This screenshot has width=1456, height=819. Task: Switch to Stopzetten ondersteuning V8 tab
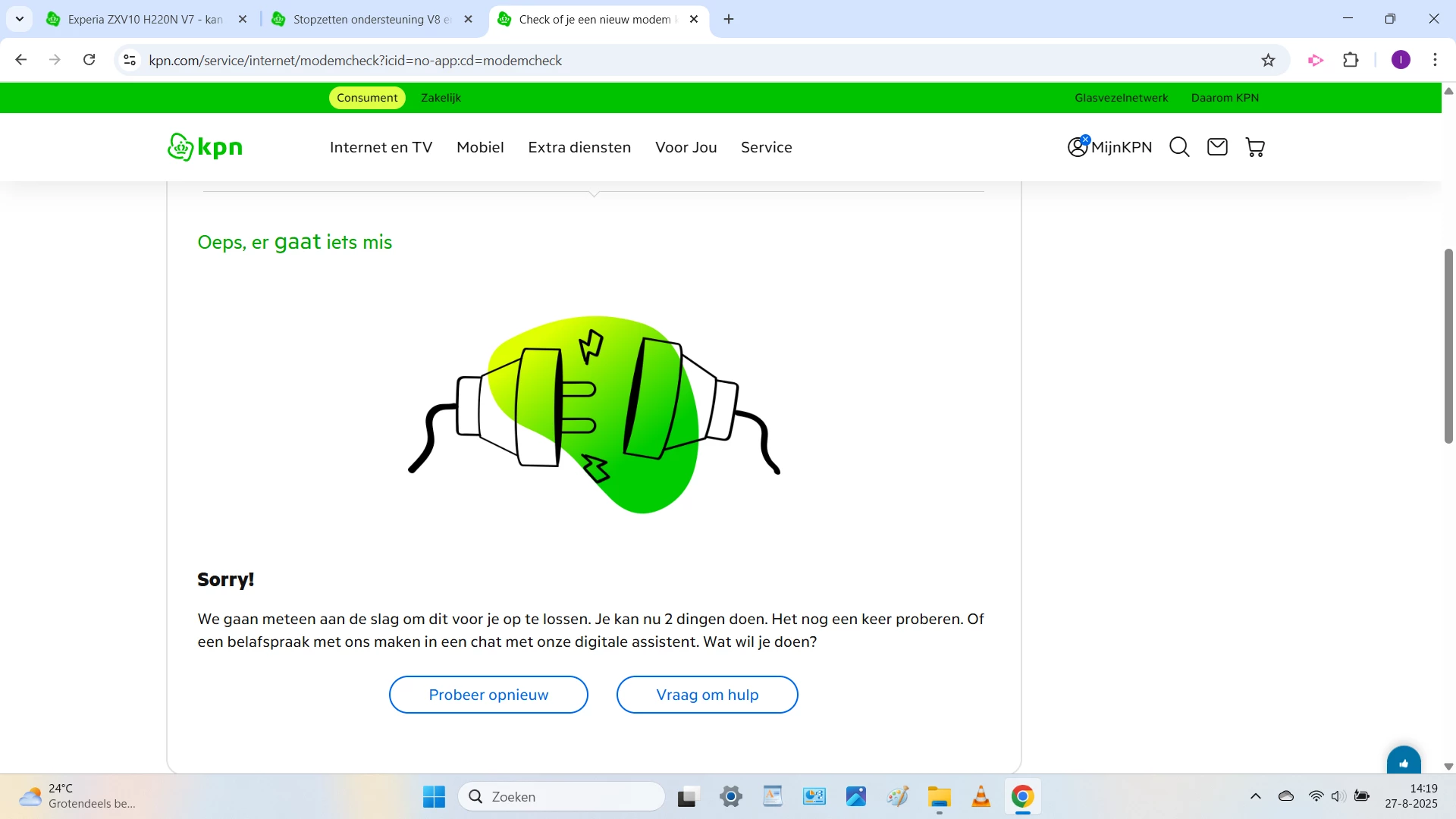point(364,20)
